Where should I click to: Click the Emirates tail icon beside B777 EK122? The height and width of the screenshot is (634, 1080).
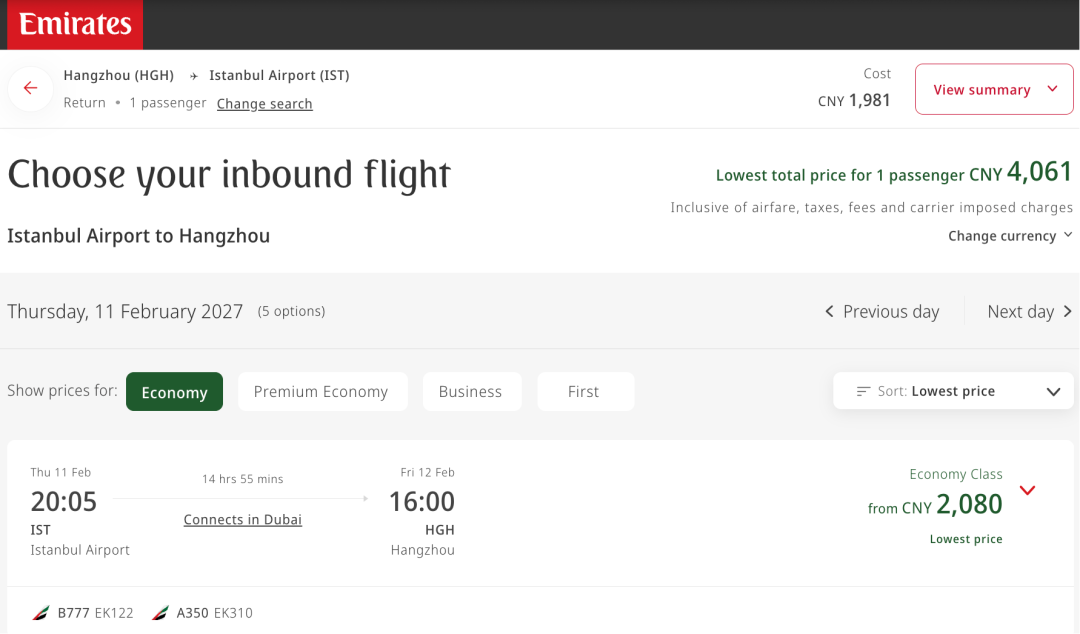pos(41,613)
